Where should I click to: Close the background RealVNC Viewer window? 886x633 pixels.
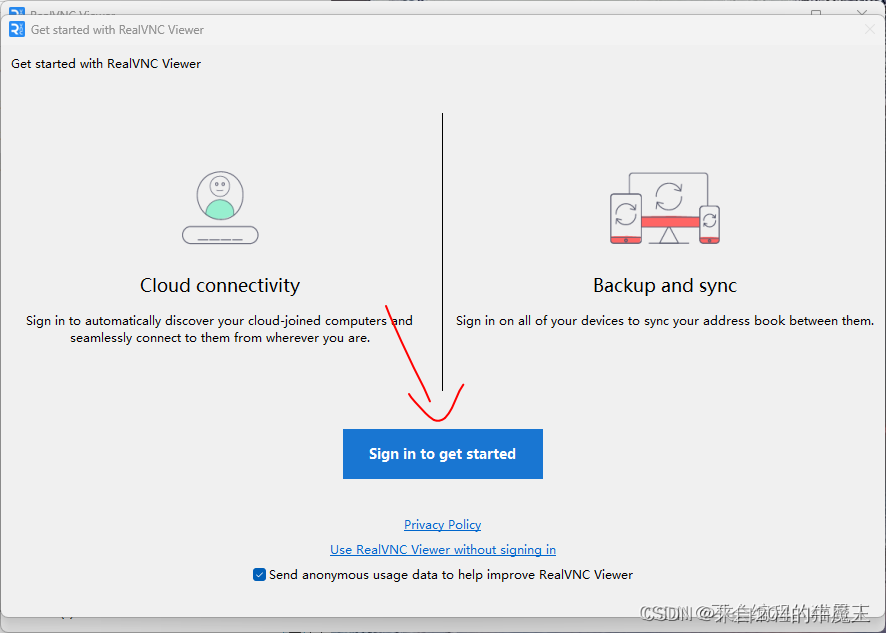coord(862,12)
